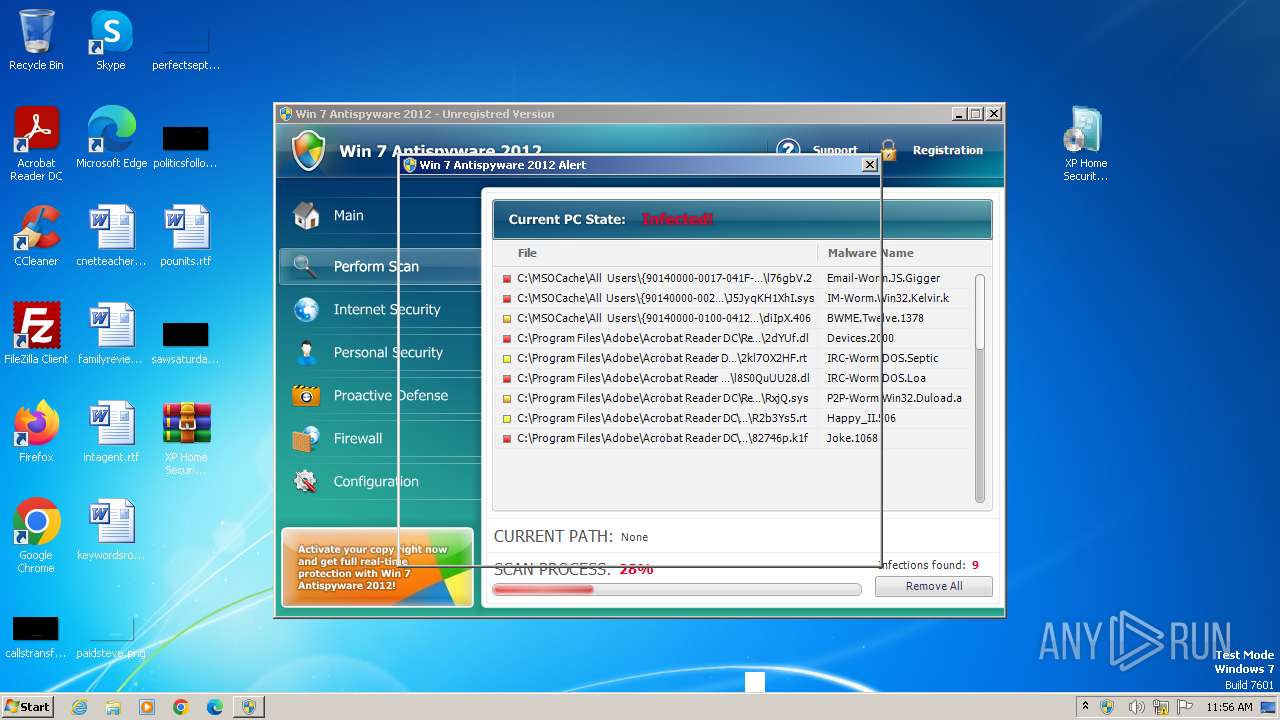Open familyrevie document on desktop

point(111,334)
